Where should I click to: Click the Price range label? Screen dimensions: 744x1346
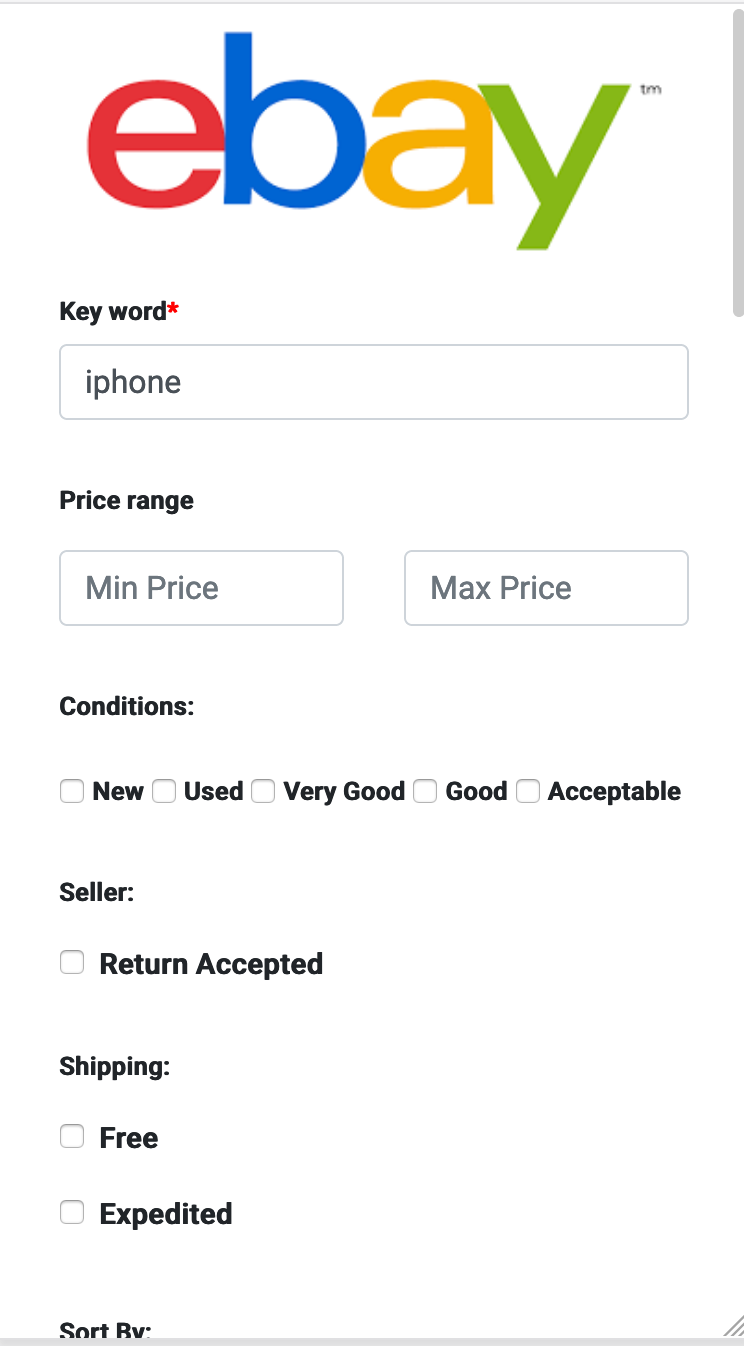coord(127,500)
